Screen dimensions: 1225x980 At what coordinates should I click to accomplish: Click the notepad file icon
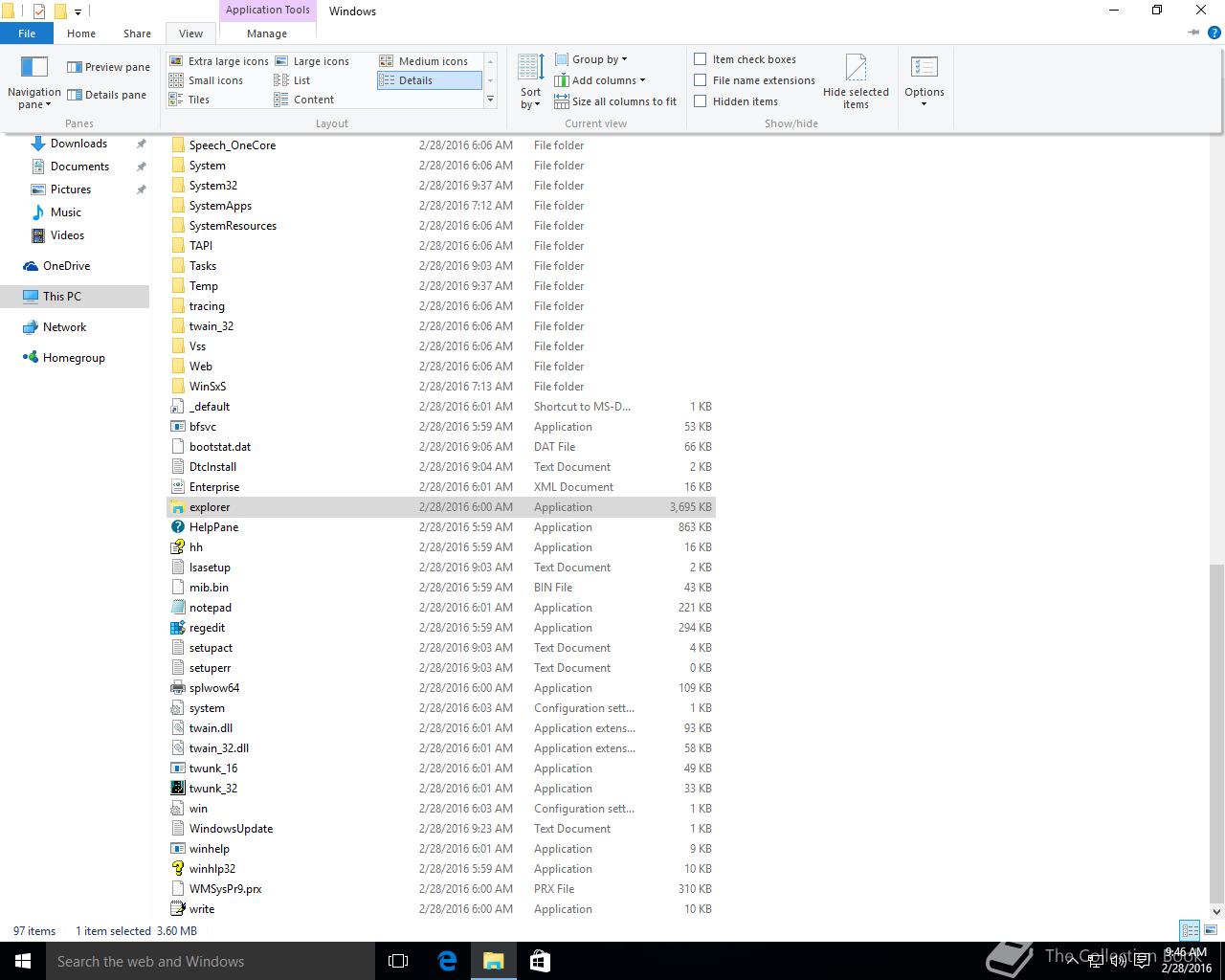coord(177,608)
